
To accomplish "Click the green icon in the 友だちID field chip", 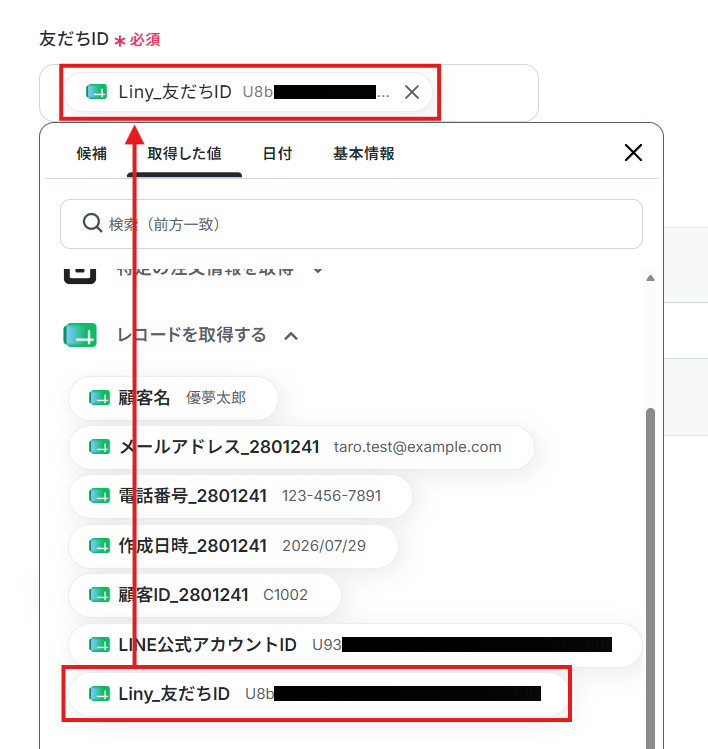I will coord(97,92).
